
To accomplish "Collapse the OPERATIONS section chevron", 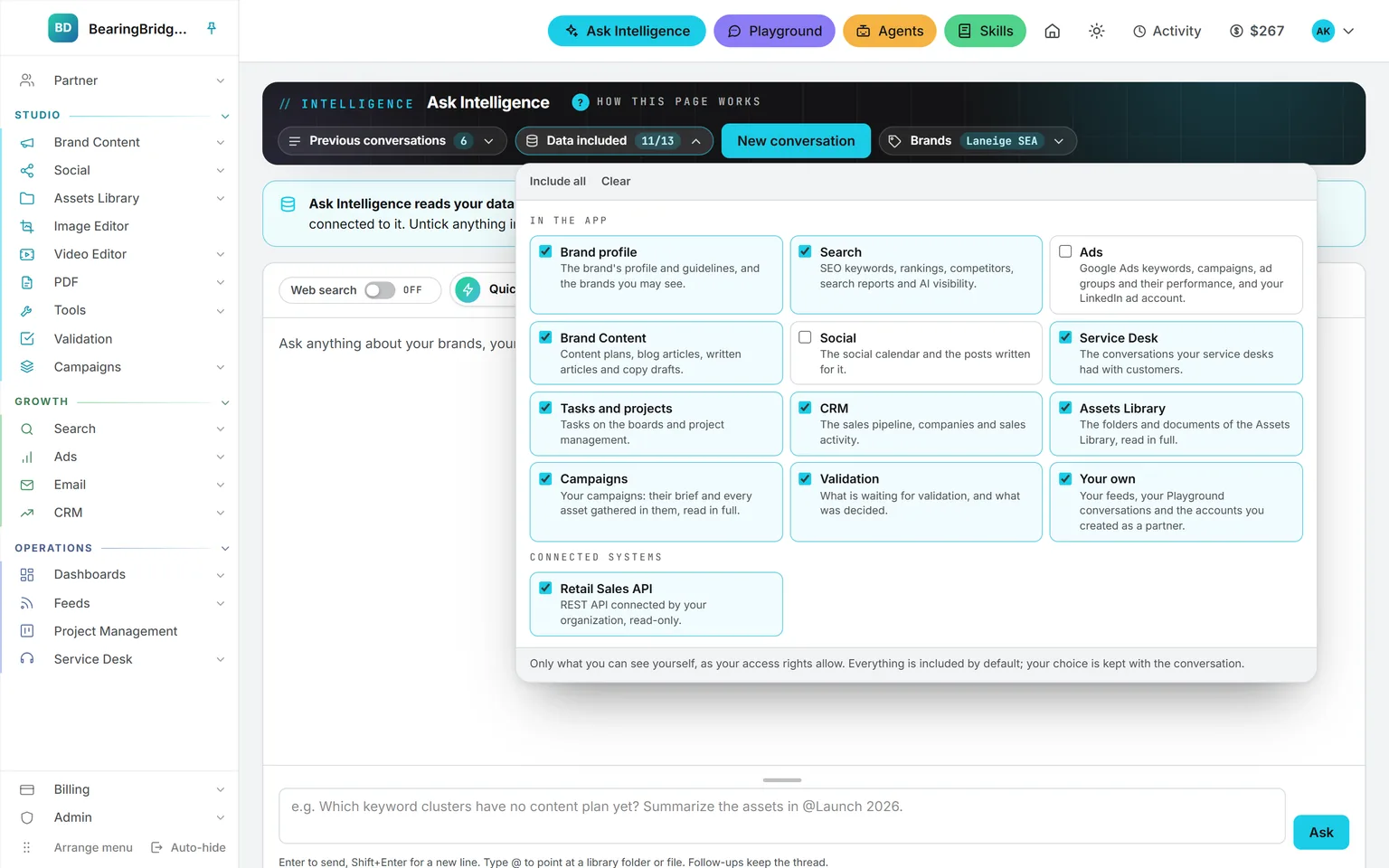I will 225,549.
